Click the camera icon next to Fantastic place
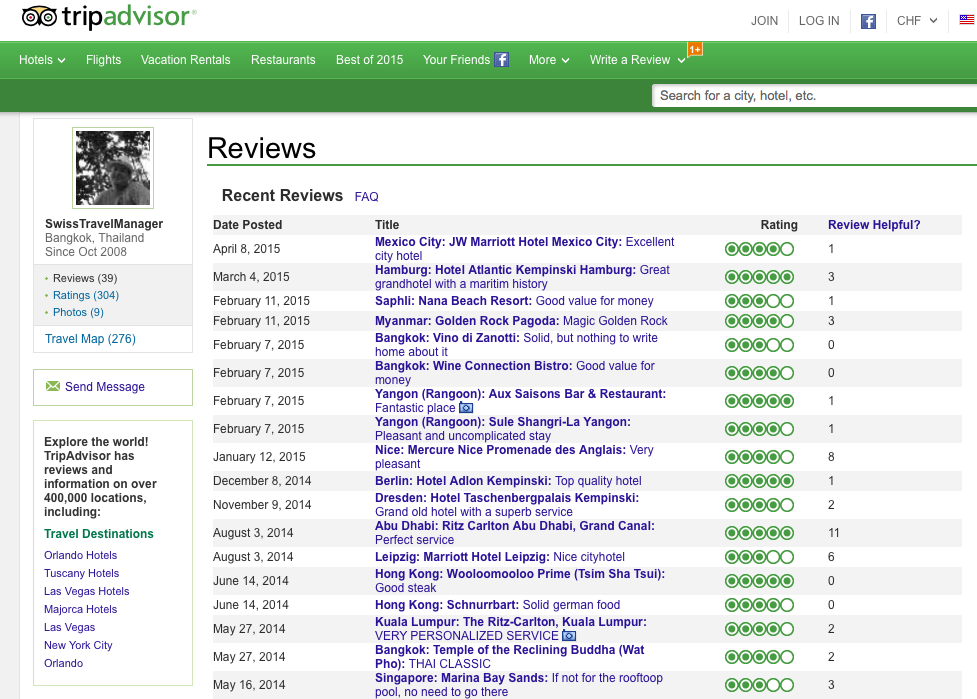 coord(466,408)
